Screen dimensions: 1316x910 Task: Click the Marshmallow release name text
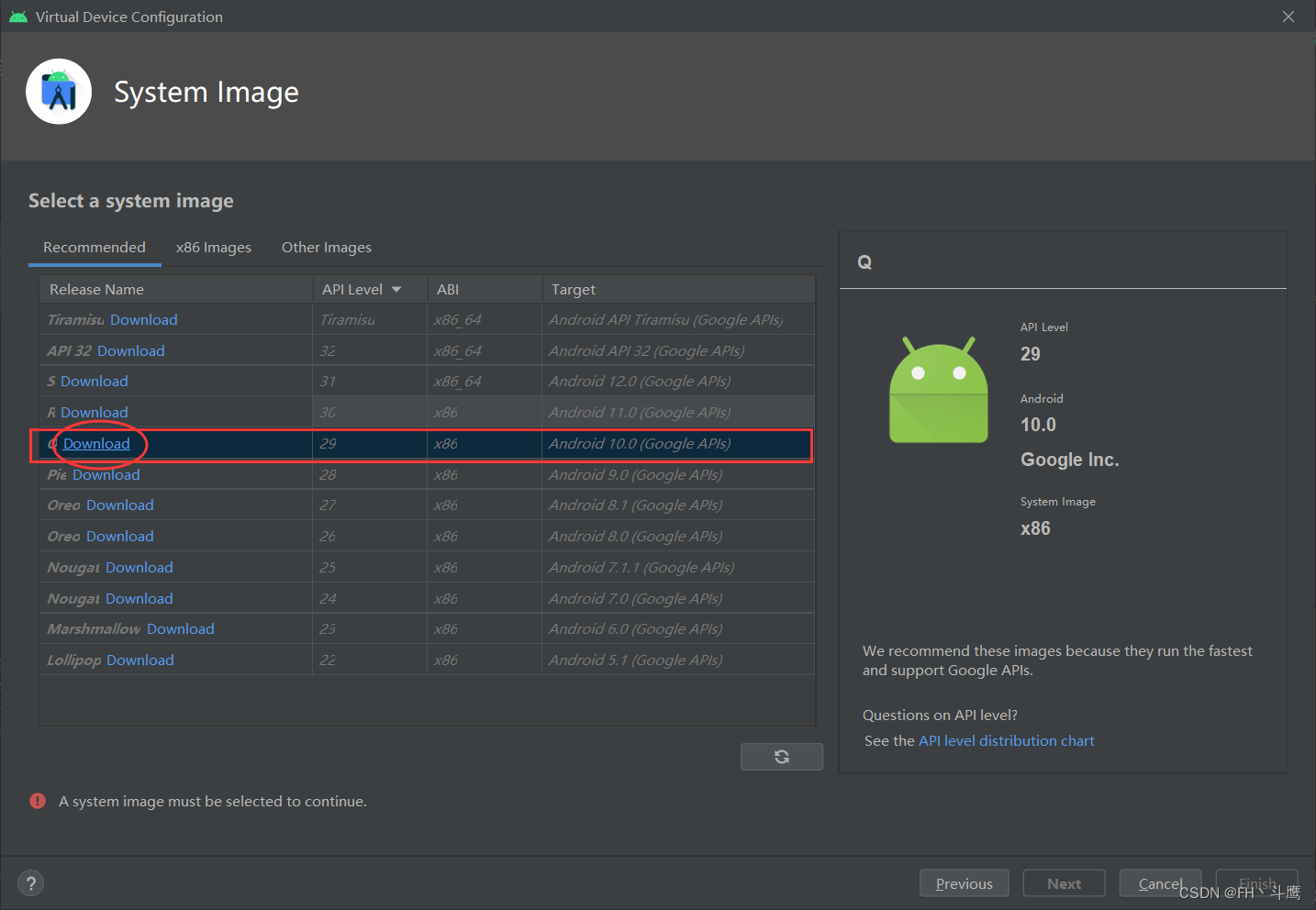tap(94, 629)
